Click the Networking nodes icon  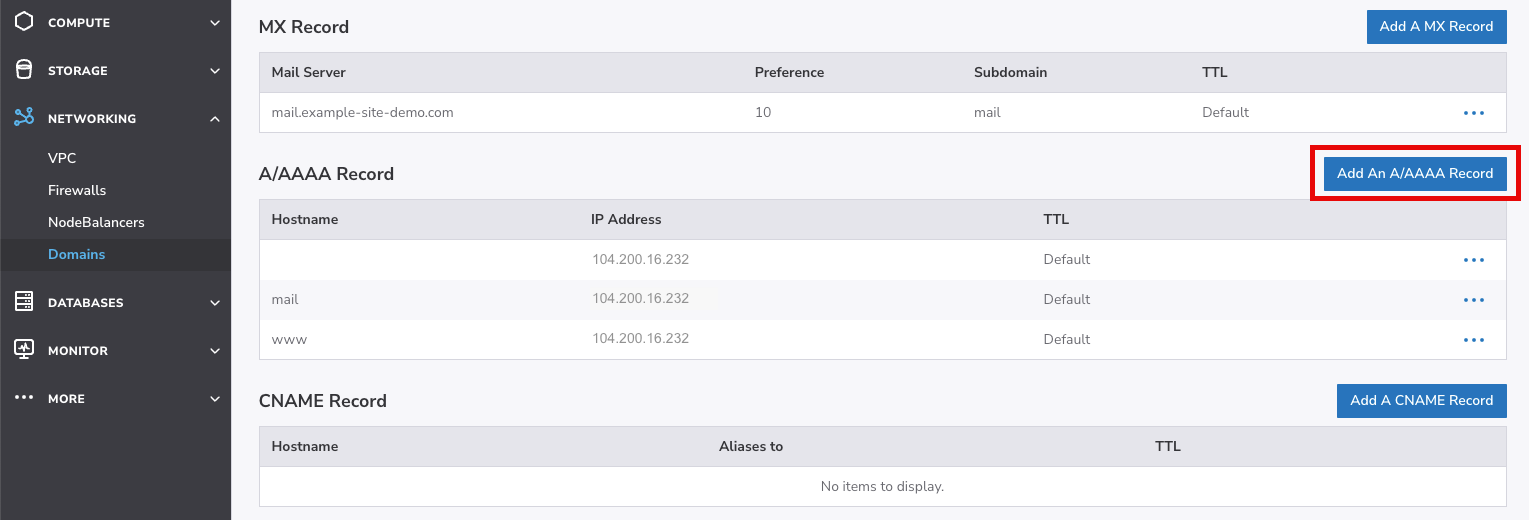(24, 118)
